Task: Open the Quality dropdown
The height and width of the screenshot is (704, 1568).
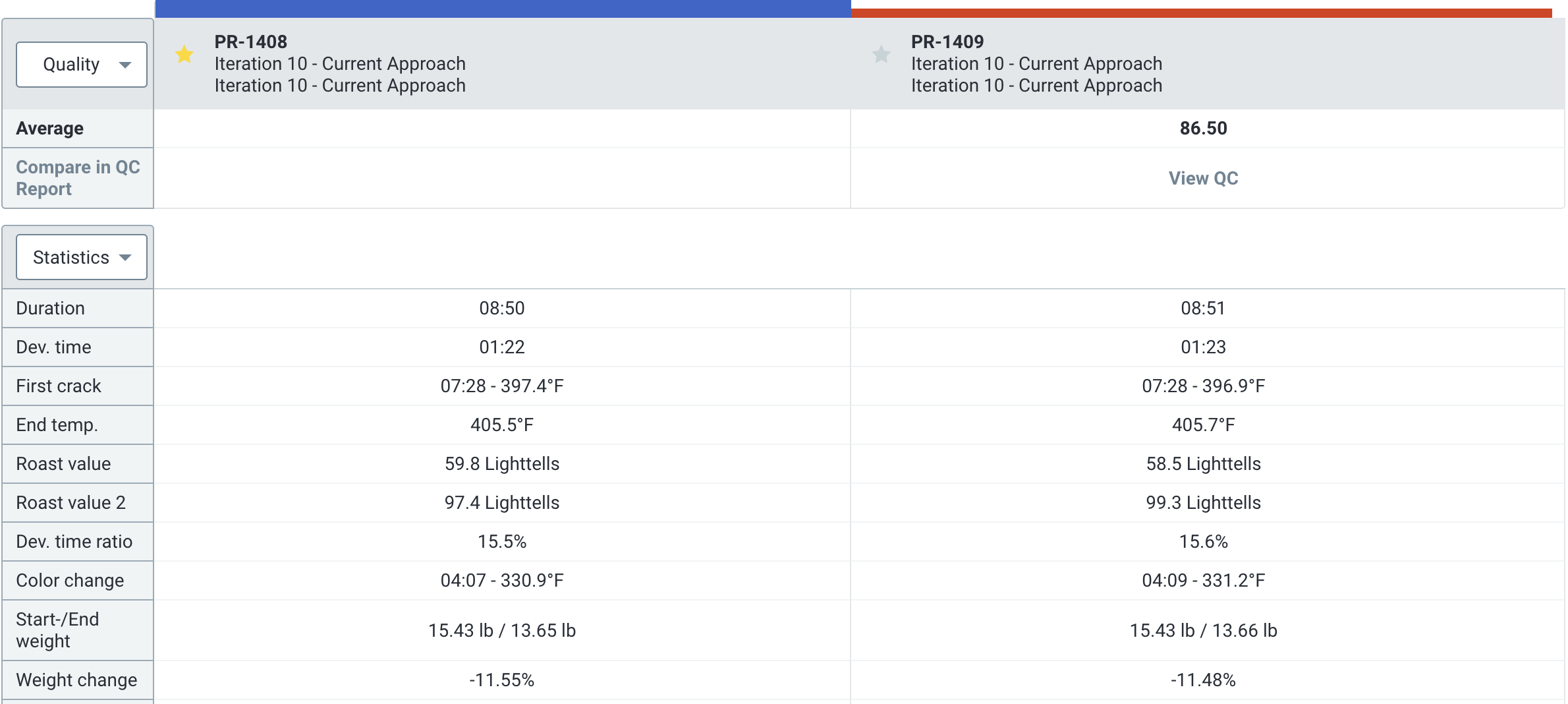Action: tap(82, 65)
